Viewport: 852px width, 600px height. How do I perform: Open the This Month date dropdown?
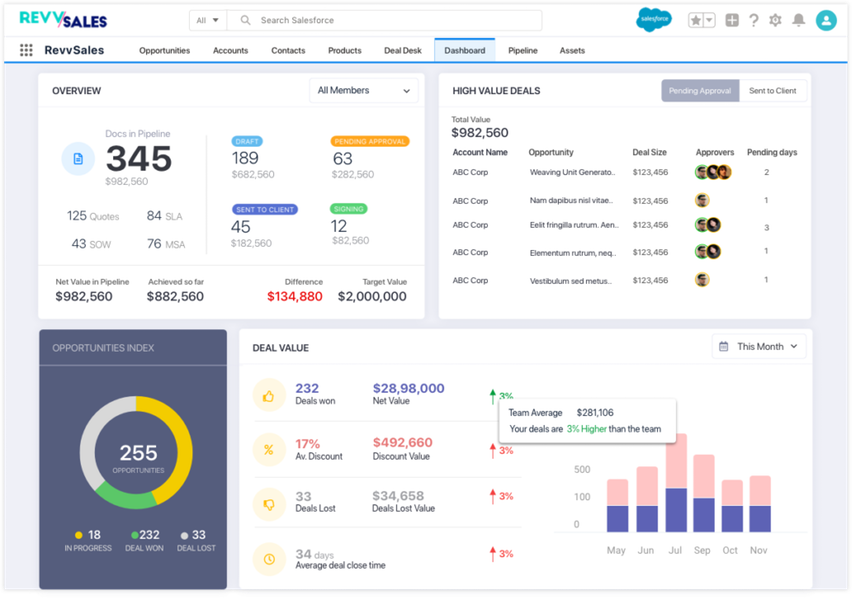click(759, 347)
